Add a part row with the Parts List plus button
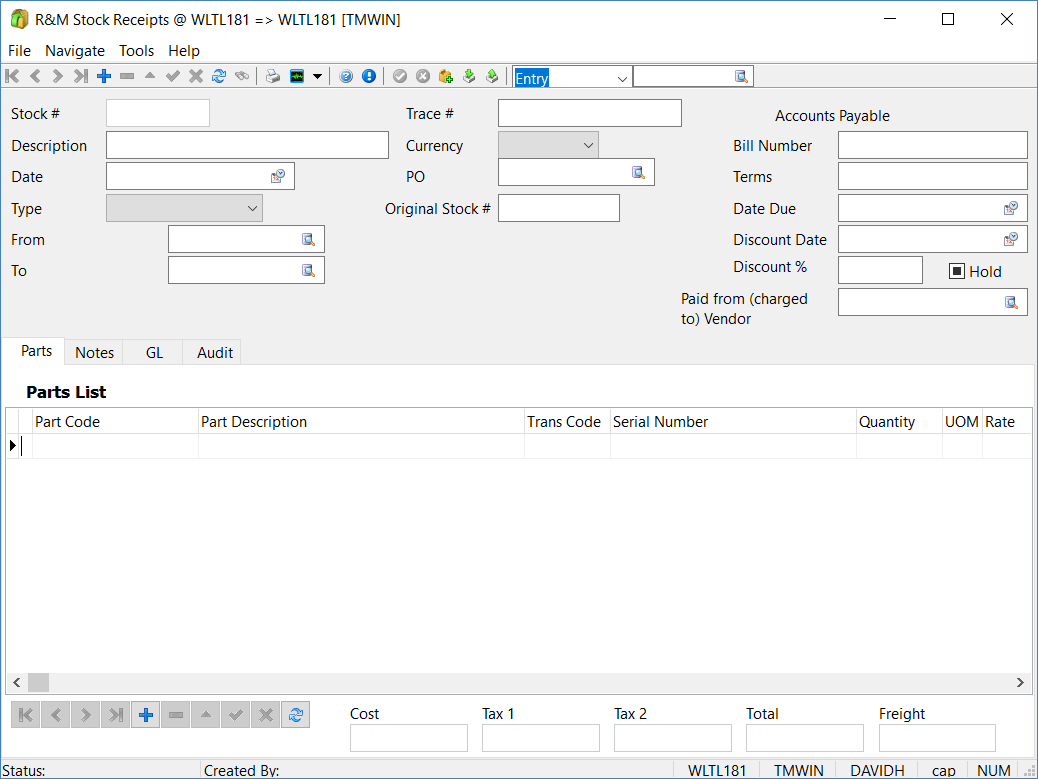1038x779 pixels. pos(146,714)
